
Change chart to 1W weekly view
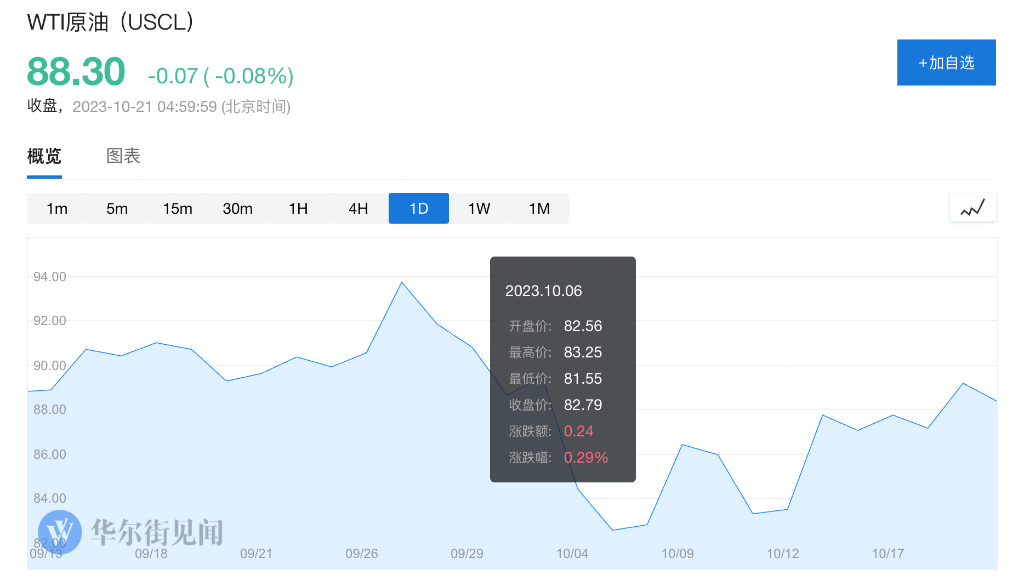coord(479,209)
